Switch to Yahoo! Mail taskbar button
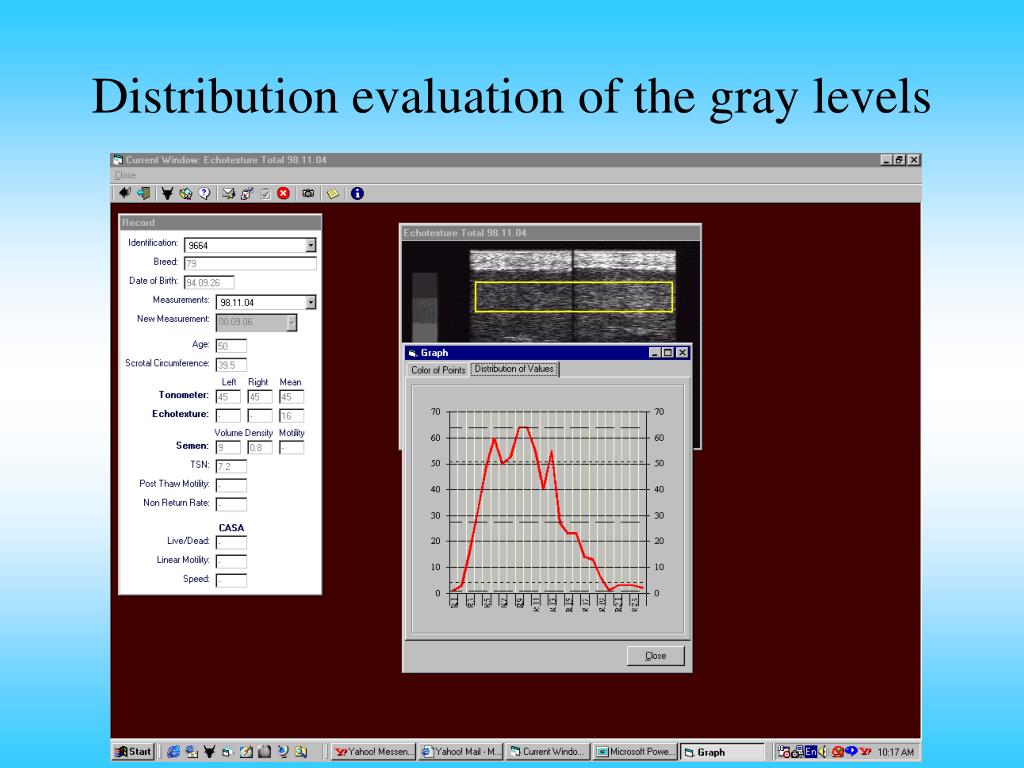This screenshot has height=768, width=1024. [461, 752]
